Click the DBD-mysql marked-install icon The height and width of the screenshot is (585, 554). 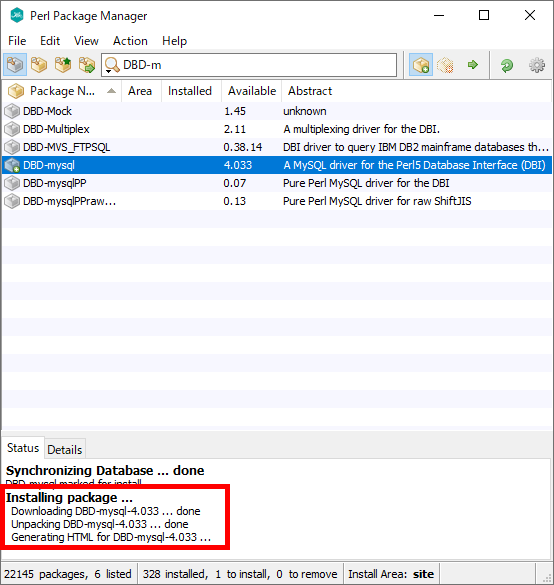(x=12, y=165)
